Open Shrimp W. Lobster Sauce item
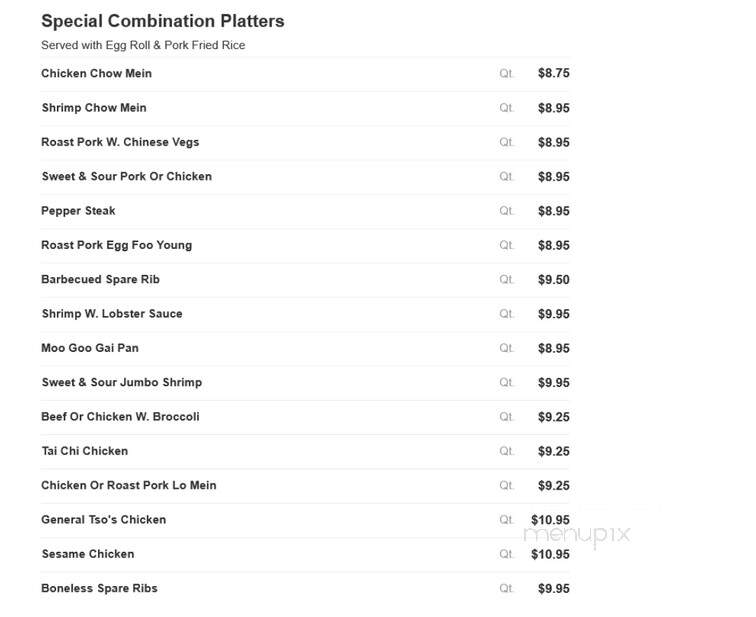Image resolution: width=756 pixels, height=617 pixels. [x=112, y=314]
